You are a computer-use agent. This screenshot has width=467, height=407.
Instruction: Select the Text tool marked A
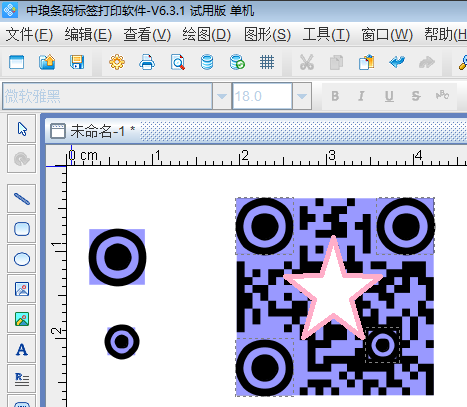(x=22, y=349)
